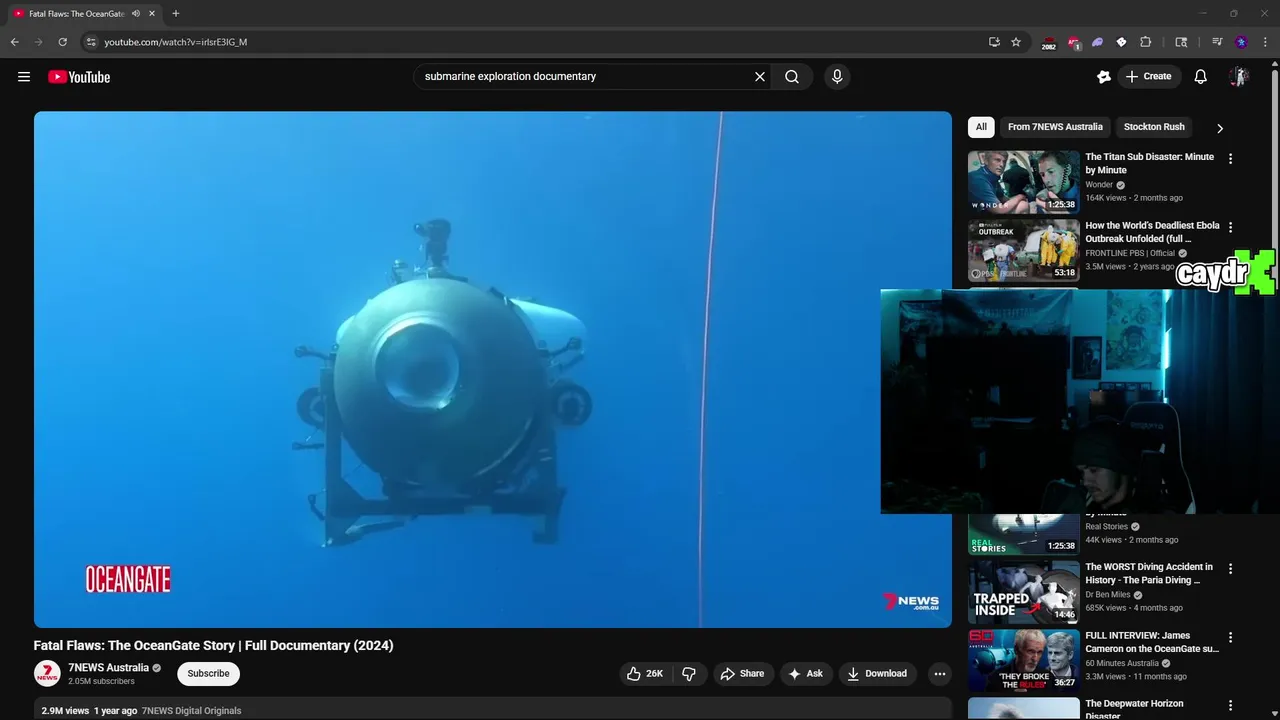Select the Stockton Rush chip
The width and height of the screenshot is (1280, 720).
coord(1154,127)
